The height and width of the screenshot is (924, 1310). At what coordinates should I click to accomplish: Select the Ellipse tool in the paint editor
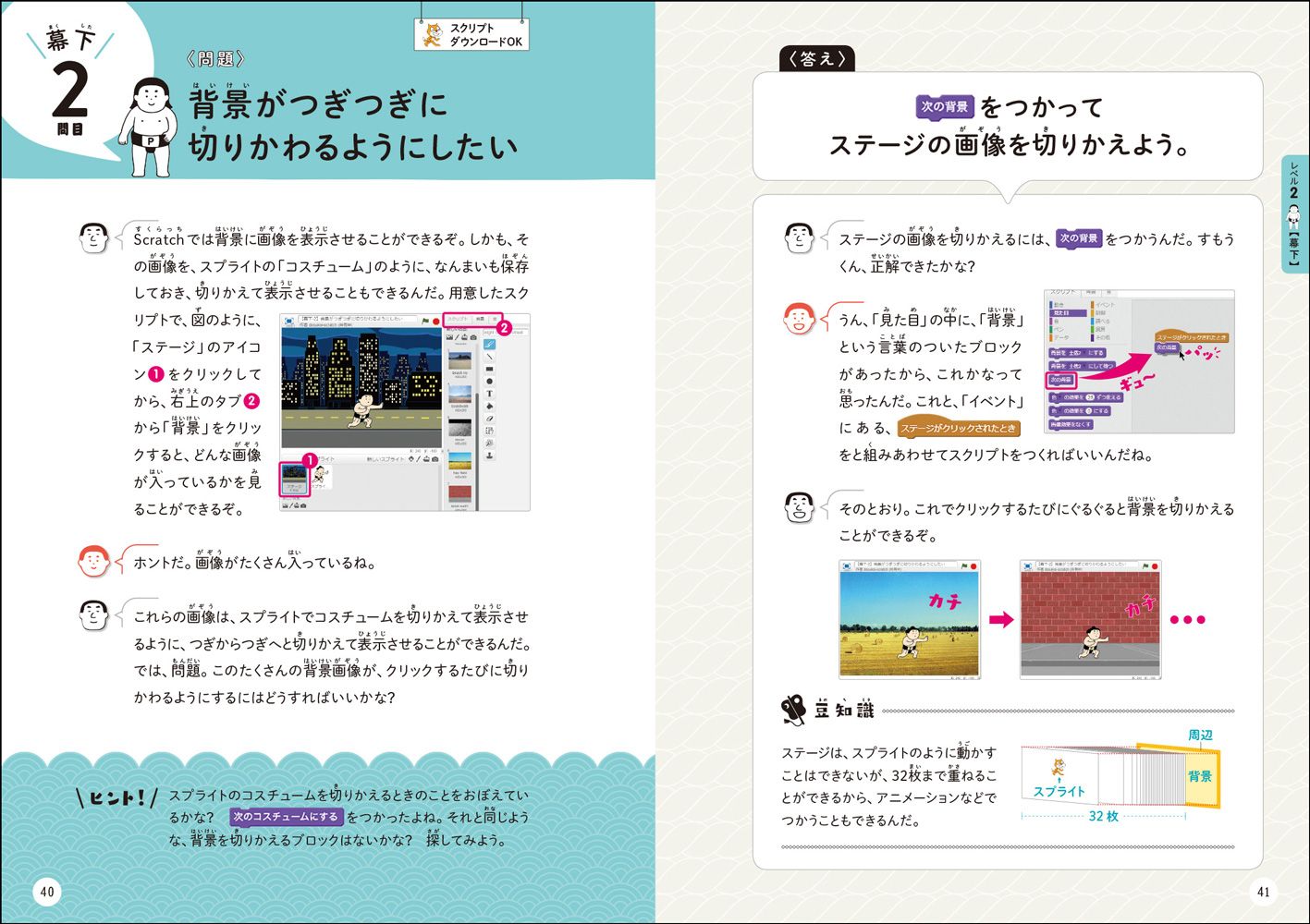[x=489, y=381]
